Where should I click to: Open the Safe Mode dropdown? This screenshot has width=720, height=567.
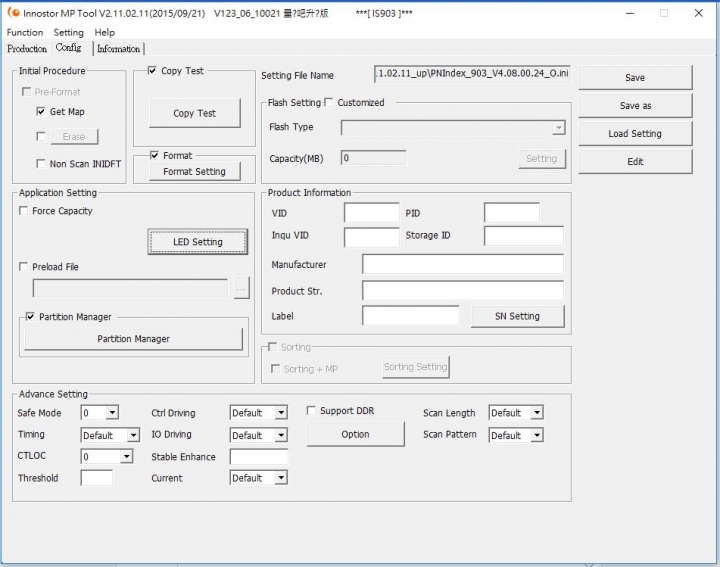click(112, 413)
